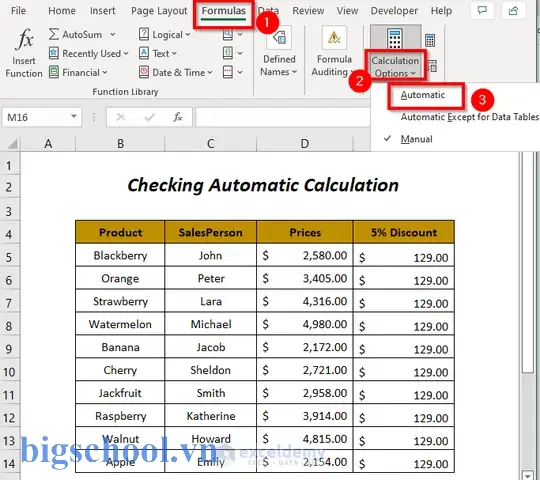The image size is (540, 480).
Task: Click into the formula bar input
Action: point(282,117)
